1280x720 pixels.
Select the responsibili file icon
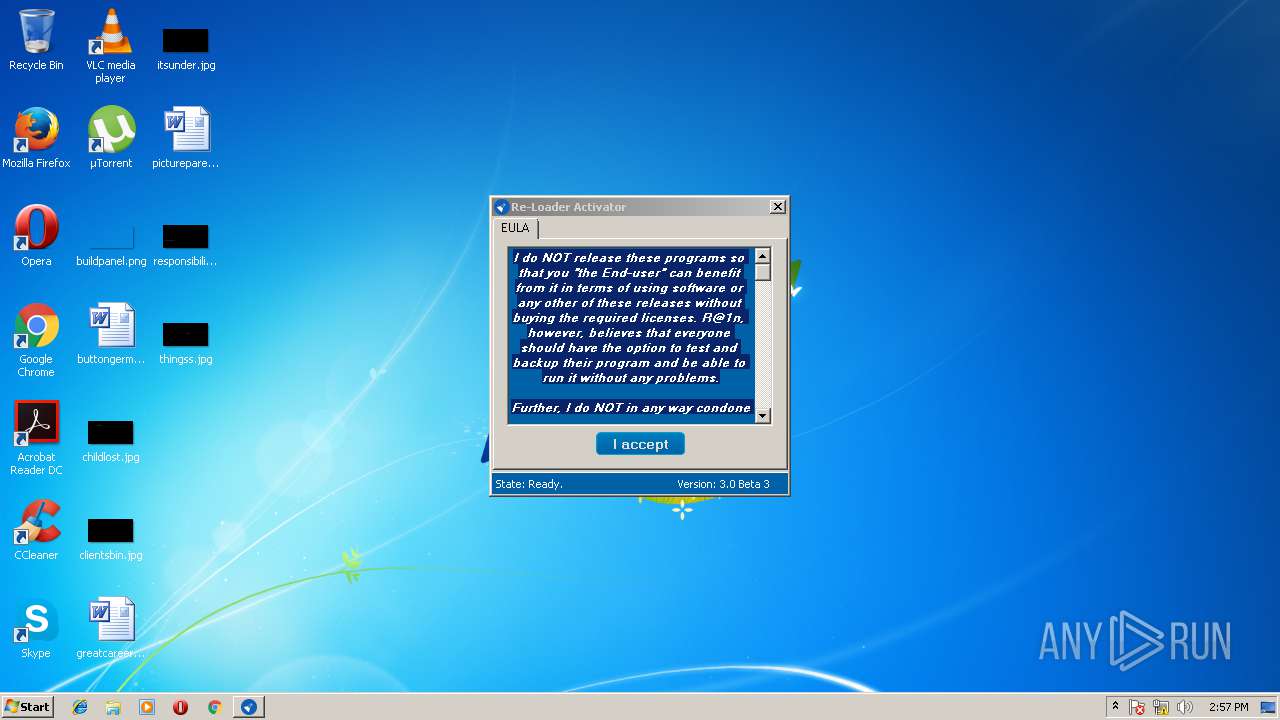tap(186, 246)
